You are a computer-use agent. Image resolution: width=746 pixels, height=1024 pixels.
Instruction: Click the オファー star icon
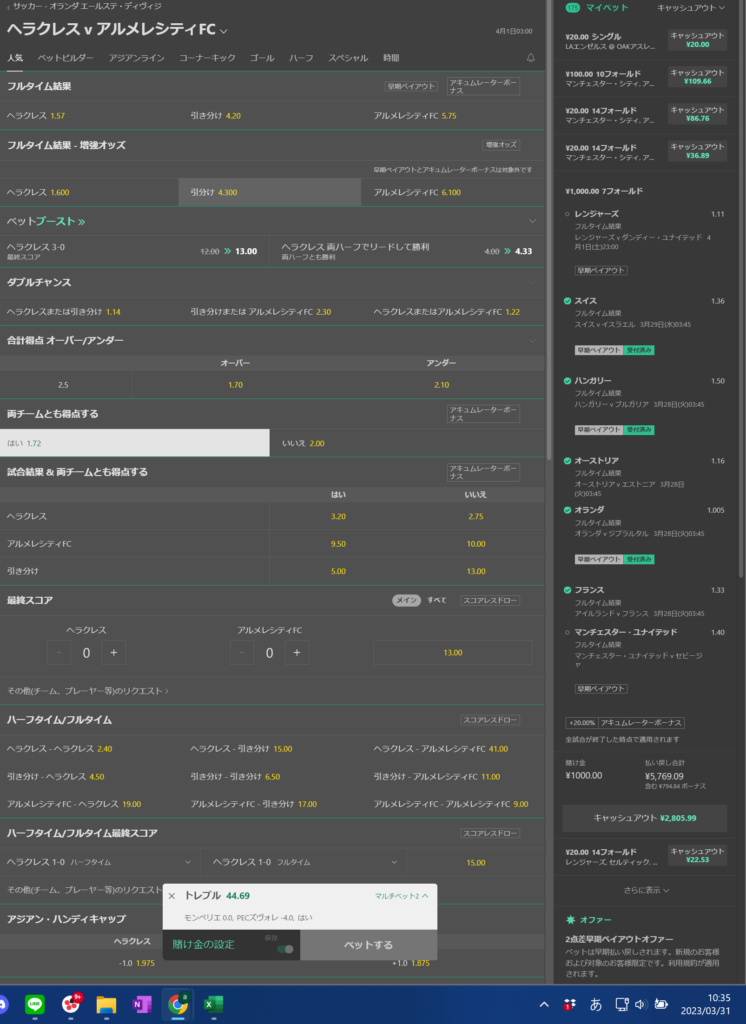click(570, 920)
